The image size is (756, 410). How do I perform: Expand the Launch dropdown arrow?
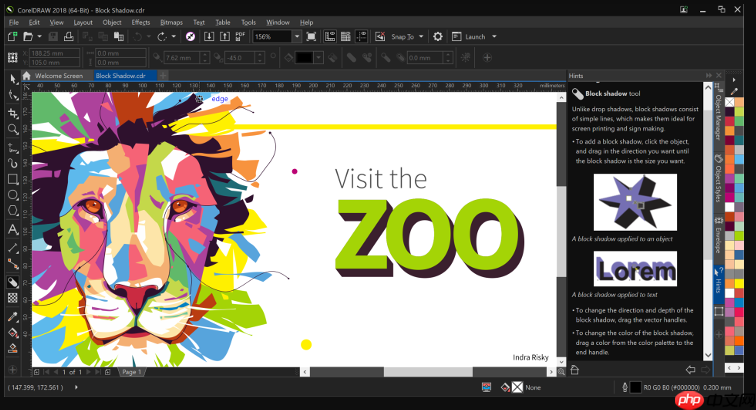point(494,36)
